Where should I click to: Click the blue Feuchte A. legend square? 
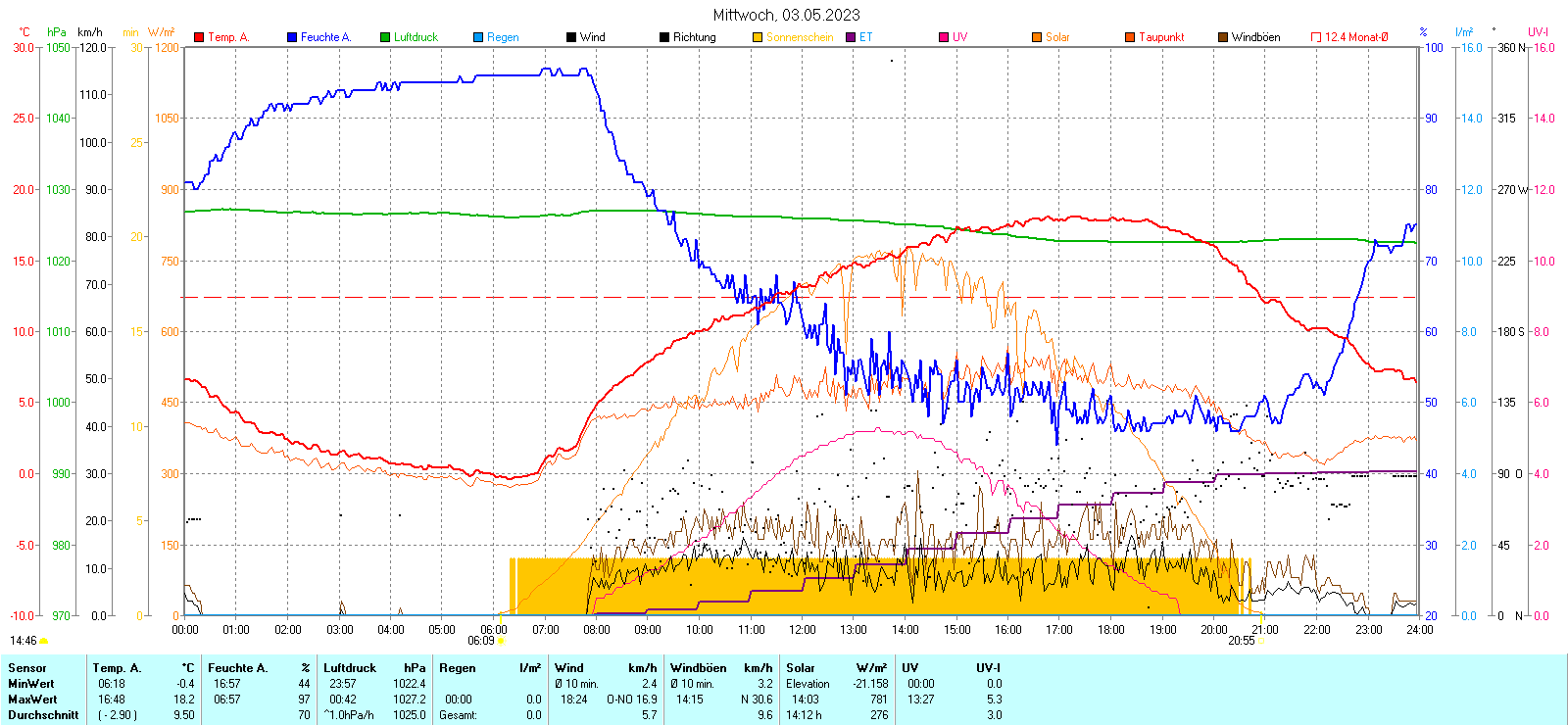(x=292, y=37)
